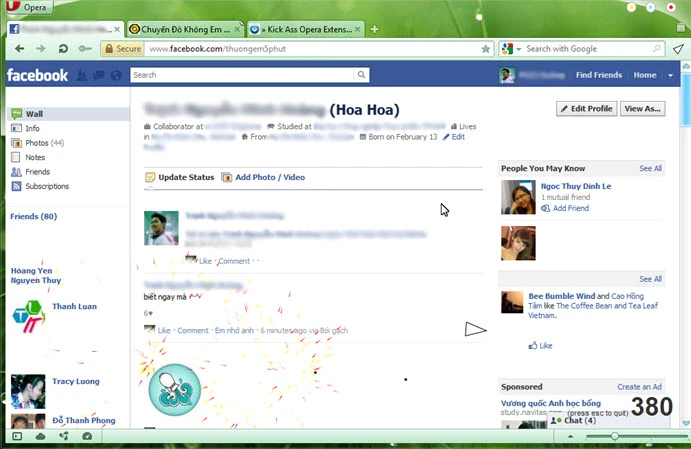This screenshot has width=691, height=449.
Task: Open the Find Friends link
Action: coord(598,75)
